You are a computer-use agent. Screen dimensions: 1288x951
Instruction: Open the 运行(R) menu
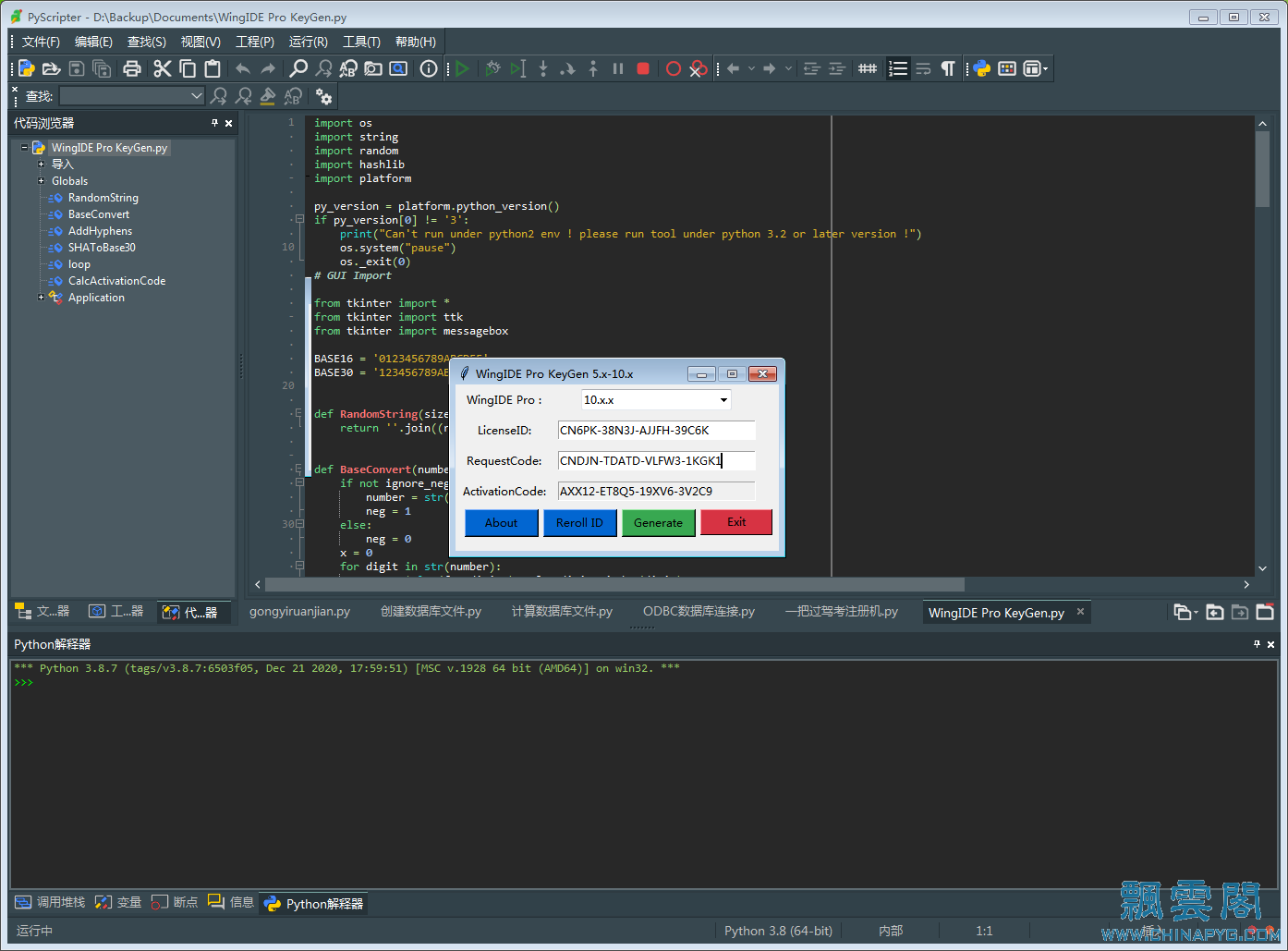[x=309, y=42]
